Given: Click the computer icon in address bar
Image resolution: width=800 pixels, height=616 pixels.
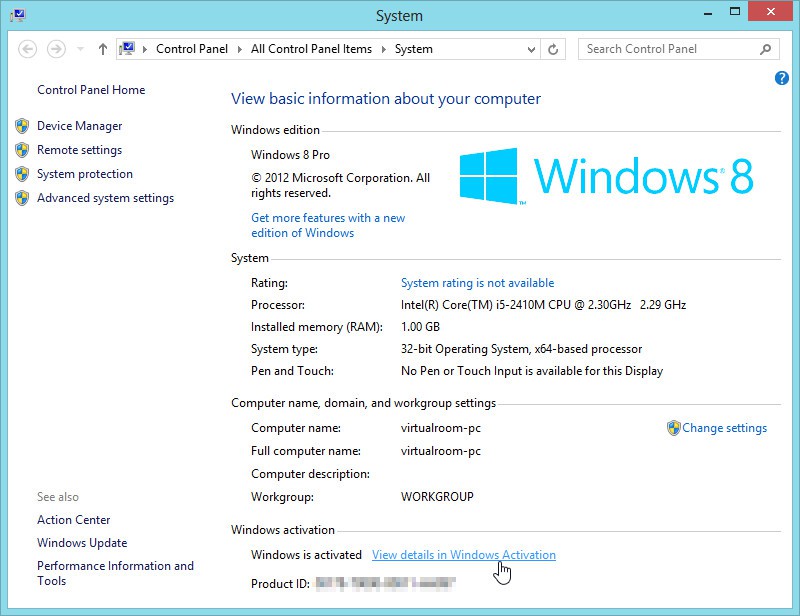Looking at the screenshot, I should point(127,49).
